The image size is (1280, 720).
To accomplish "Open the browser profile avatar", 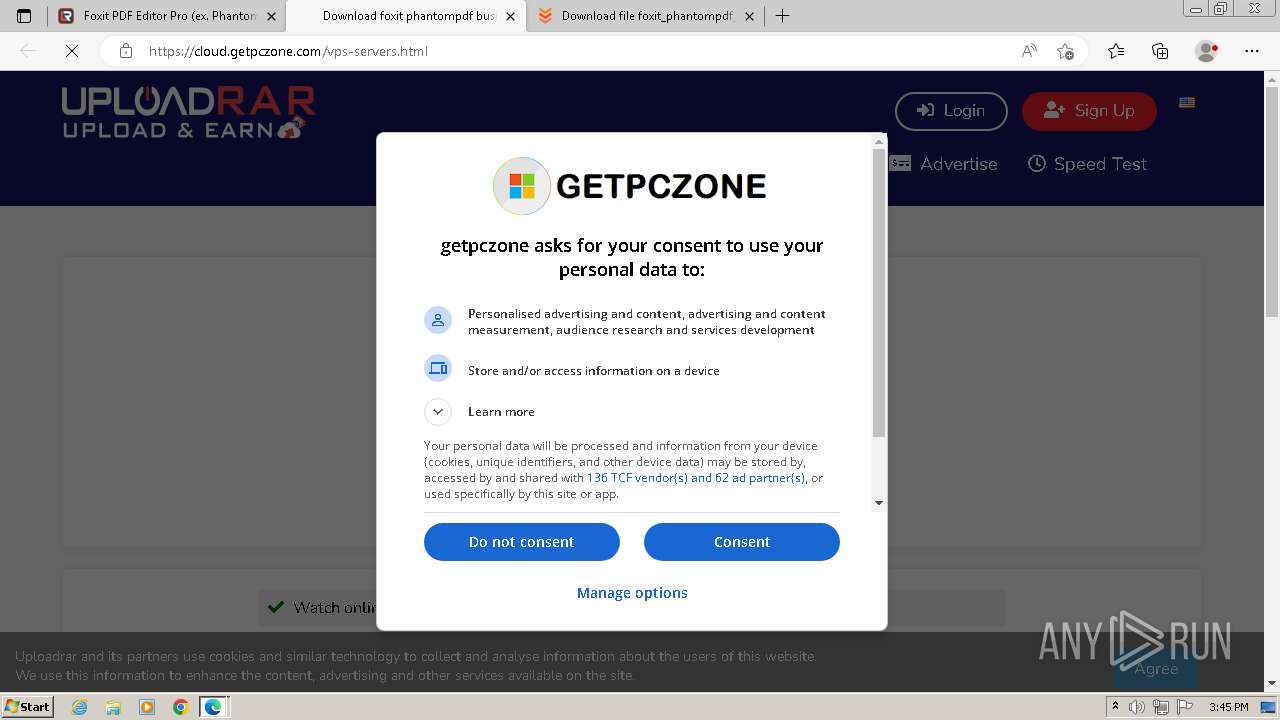I will (x=1207, y=51).
